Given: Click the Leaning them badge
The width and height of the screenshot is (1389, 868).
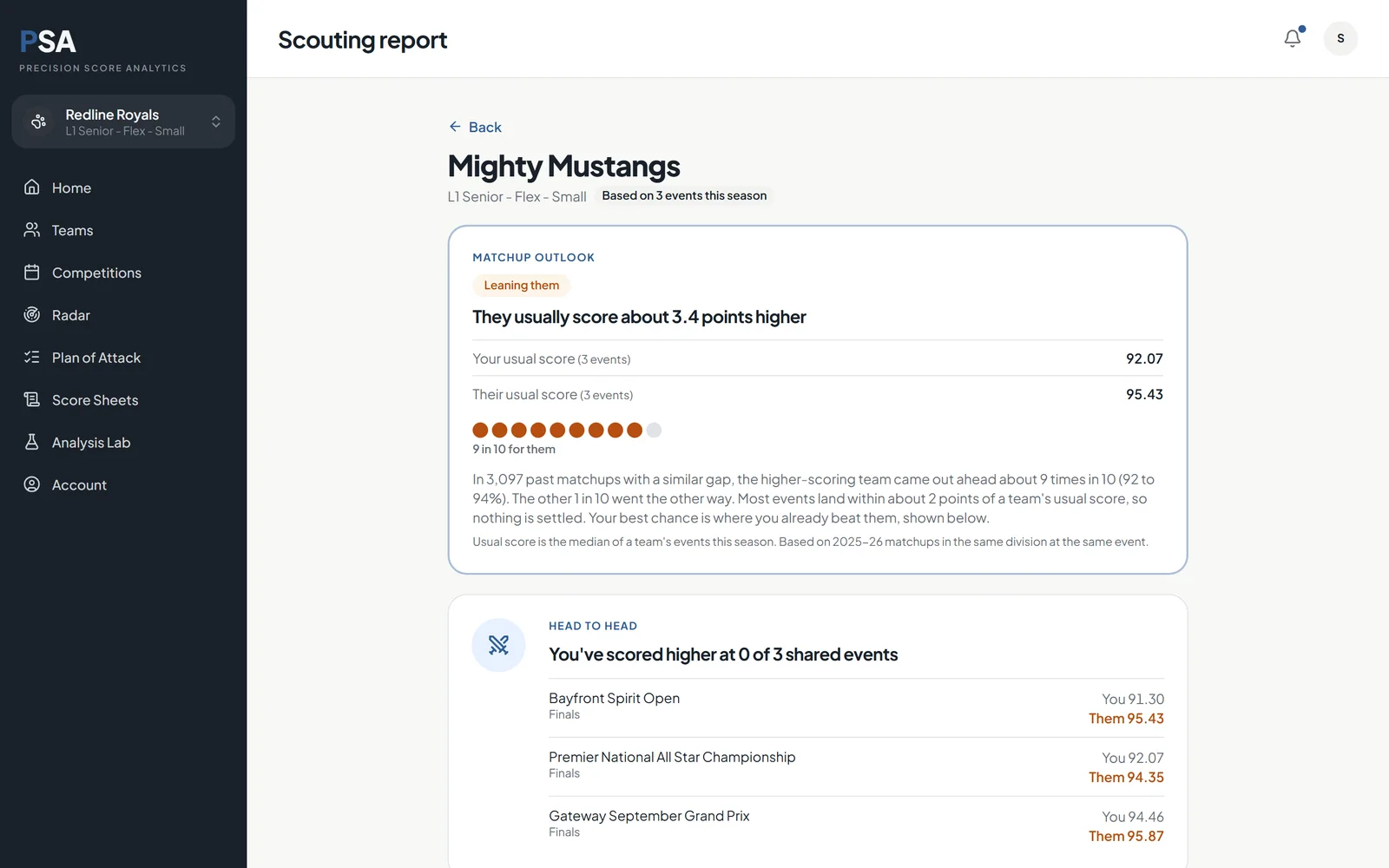Looking at the screenshot, I should pos(522,286).
